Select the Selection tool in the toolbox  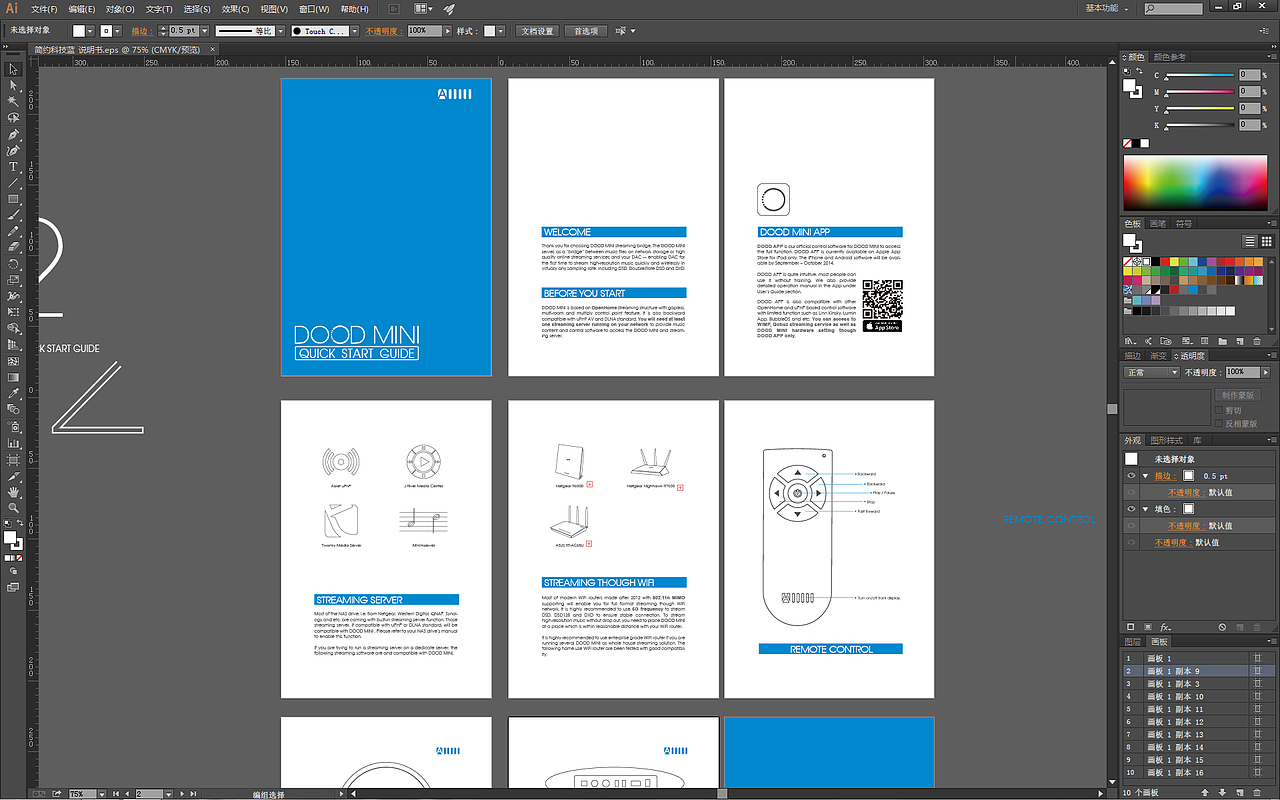(13, 69)
